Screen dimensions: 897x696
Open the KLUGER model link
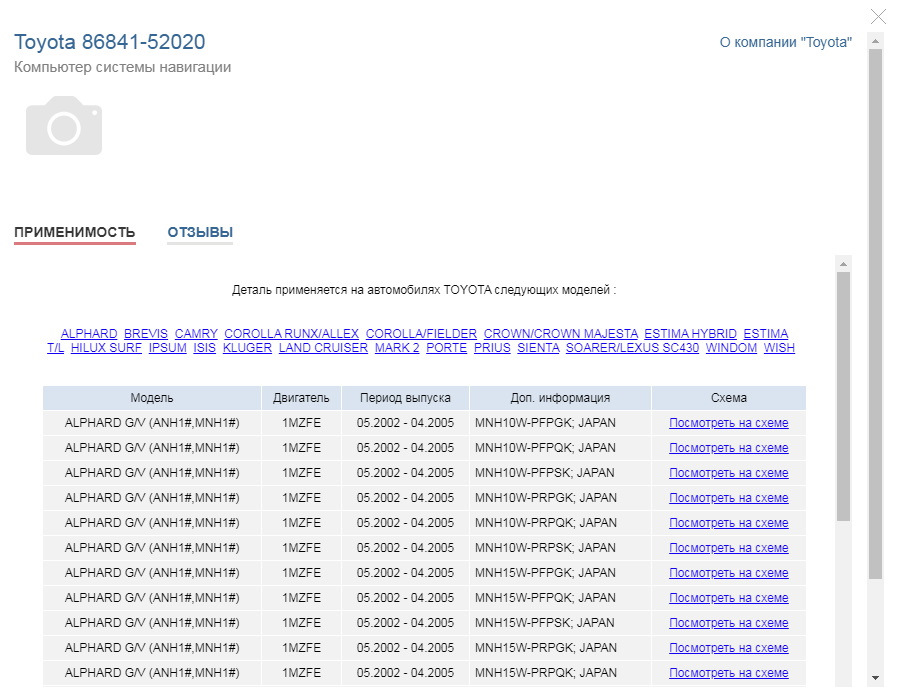(247, 348)
